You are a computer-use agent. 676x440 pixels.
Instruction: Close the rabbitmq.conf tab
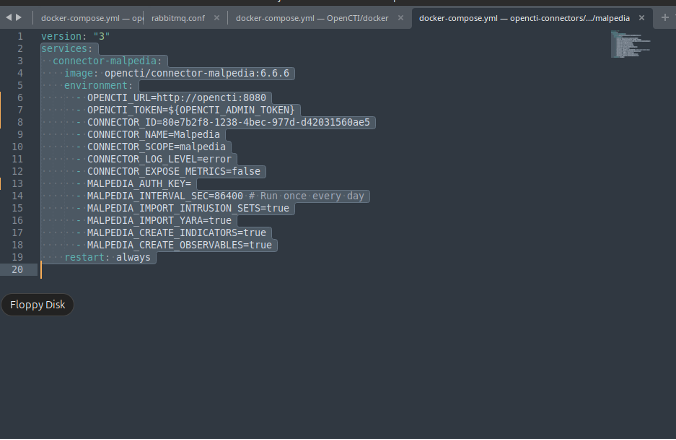(x=216, y=18)
